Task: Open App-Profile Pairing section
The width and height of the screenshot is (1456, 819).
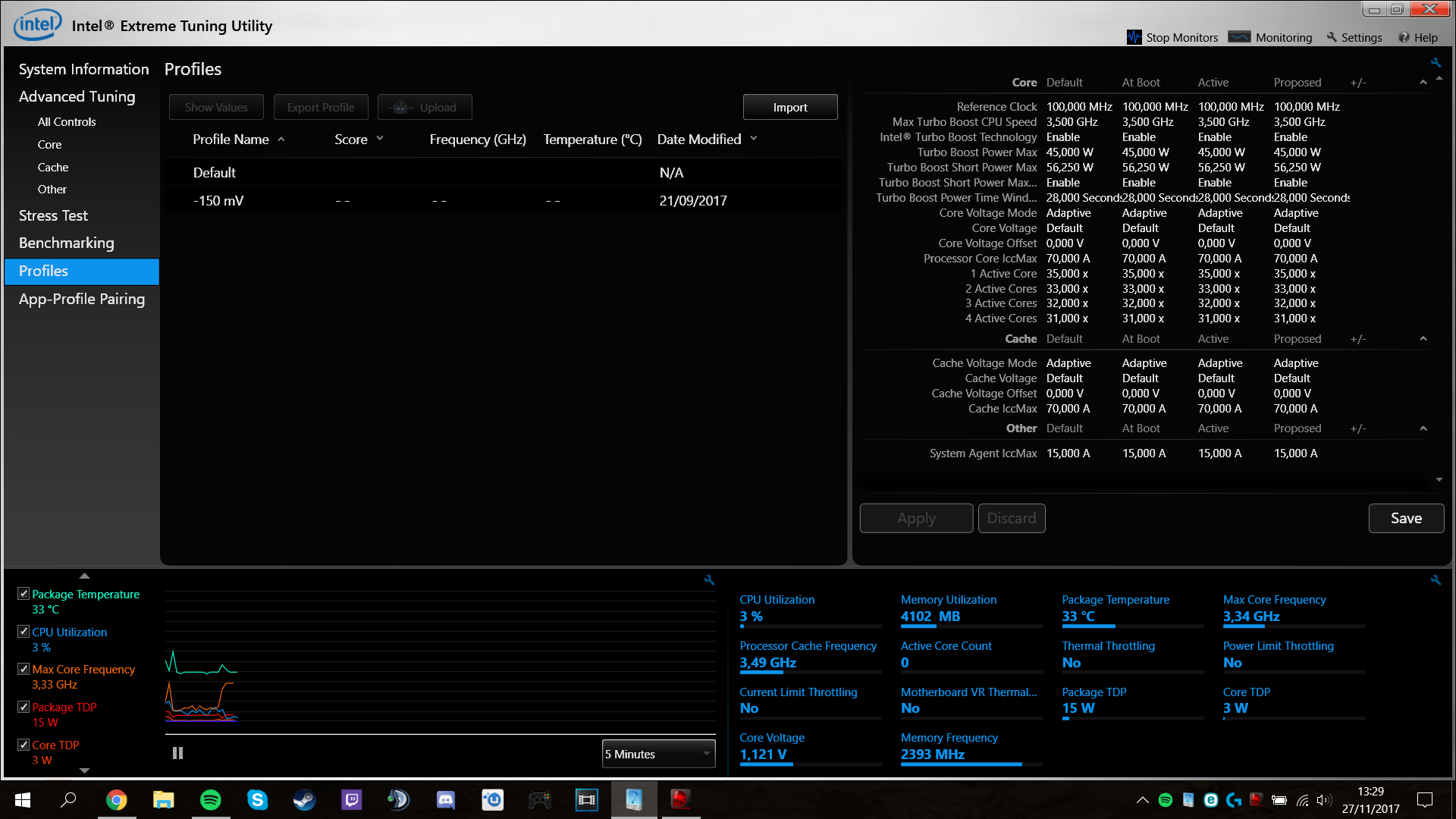Action: [82, 299]
